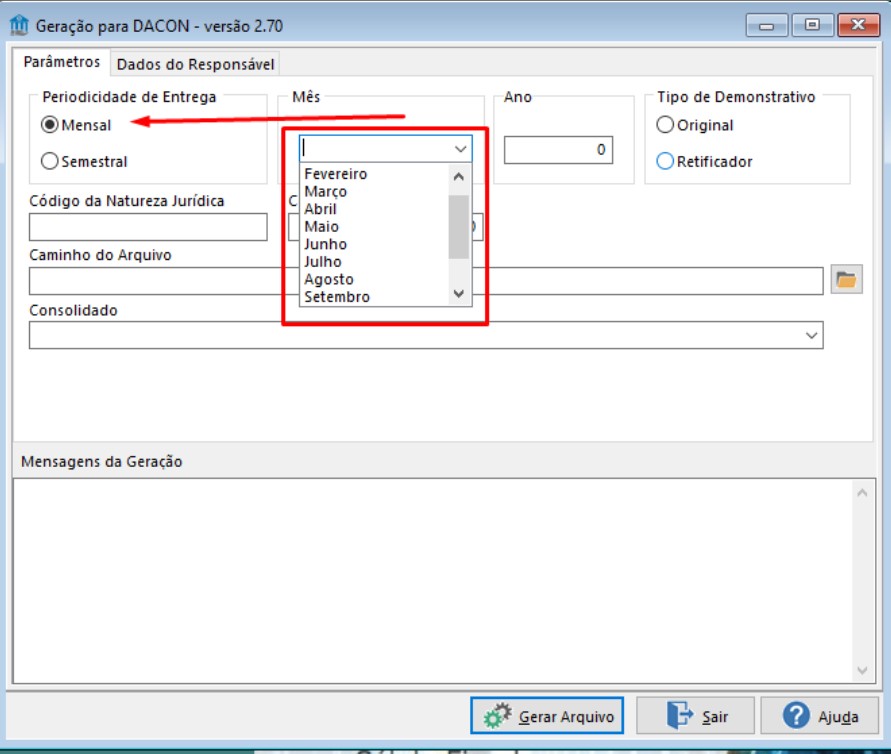Image resolution: width=891 pixels, height=754 pixels.
Task: Click messages area scroll up arrow
Action: click(862, 493)
